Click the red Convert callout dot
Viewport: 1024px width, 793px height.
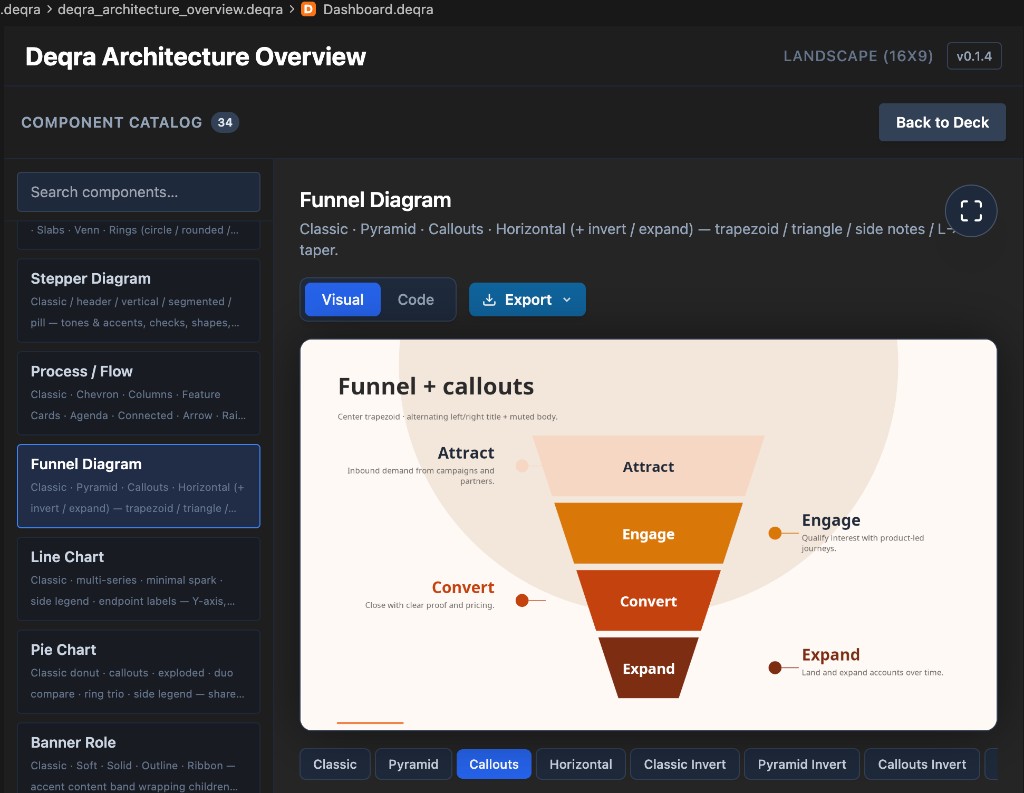pyautogui.click(x=522, y=600)
